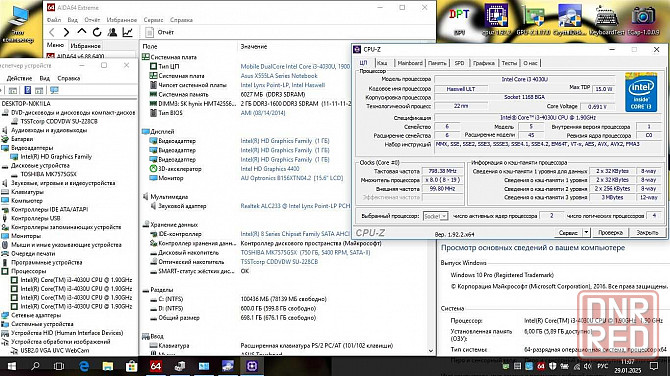Open Справка menu in Device Manager
The height and width of the screenshot is (376, 670).
pyautogui.click(x=69, y=78)
